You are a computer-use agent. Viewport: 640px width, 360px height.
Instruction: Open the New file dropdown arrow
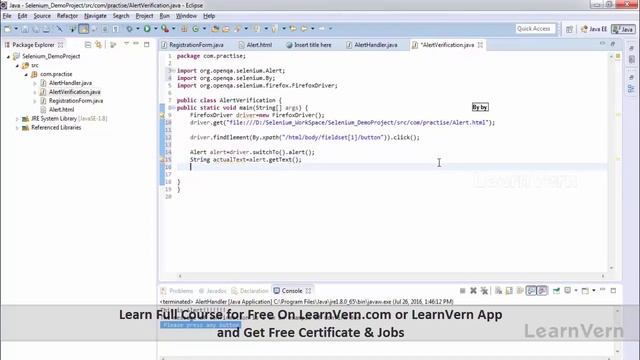[16, 29]
